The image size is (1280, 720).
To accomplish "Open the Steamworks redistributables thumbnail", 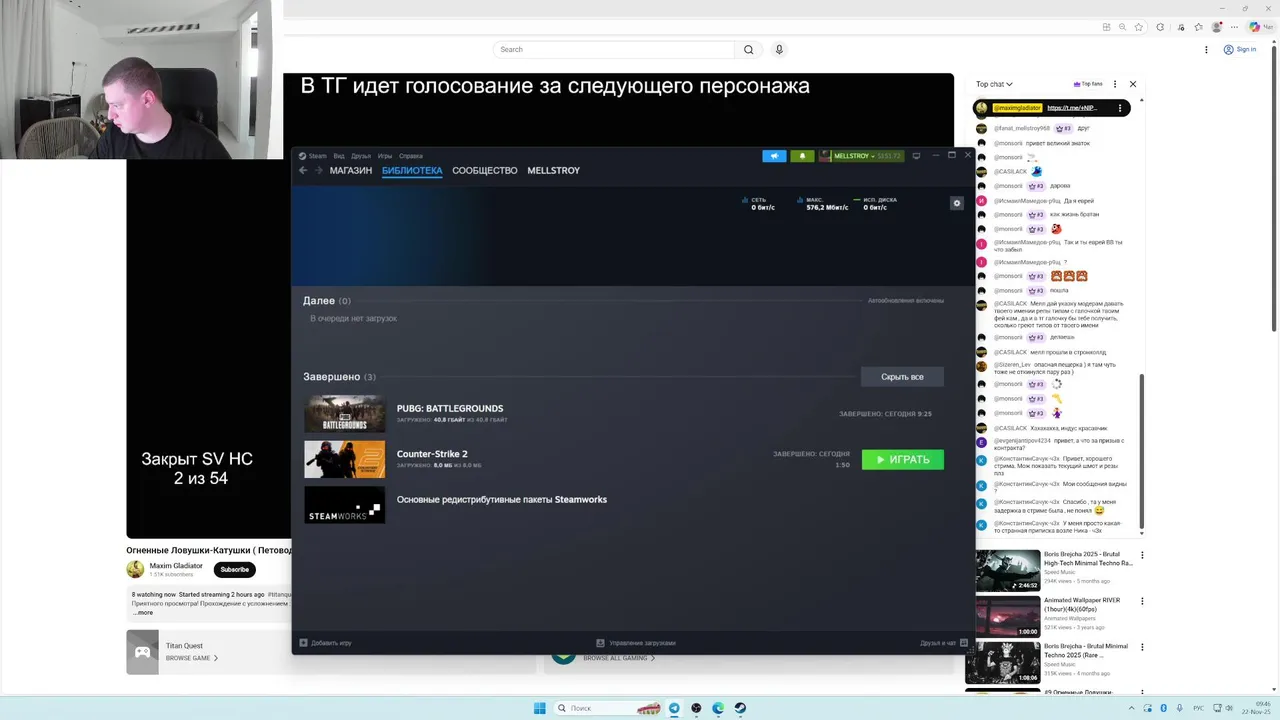I will (345, 505).
